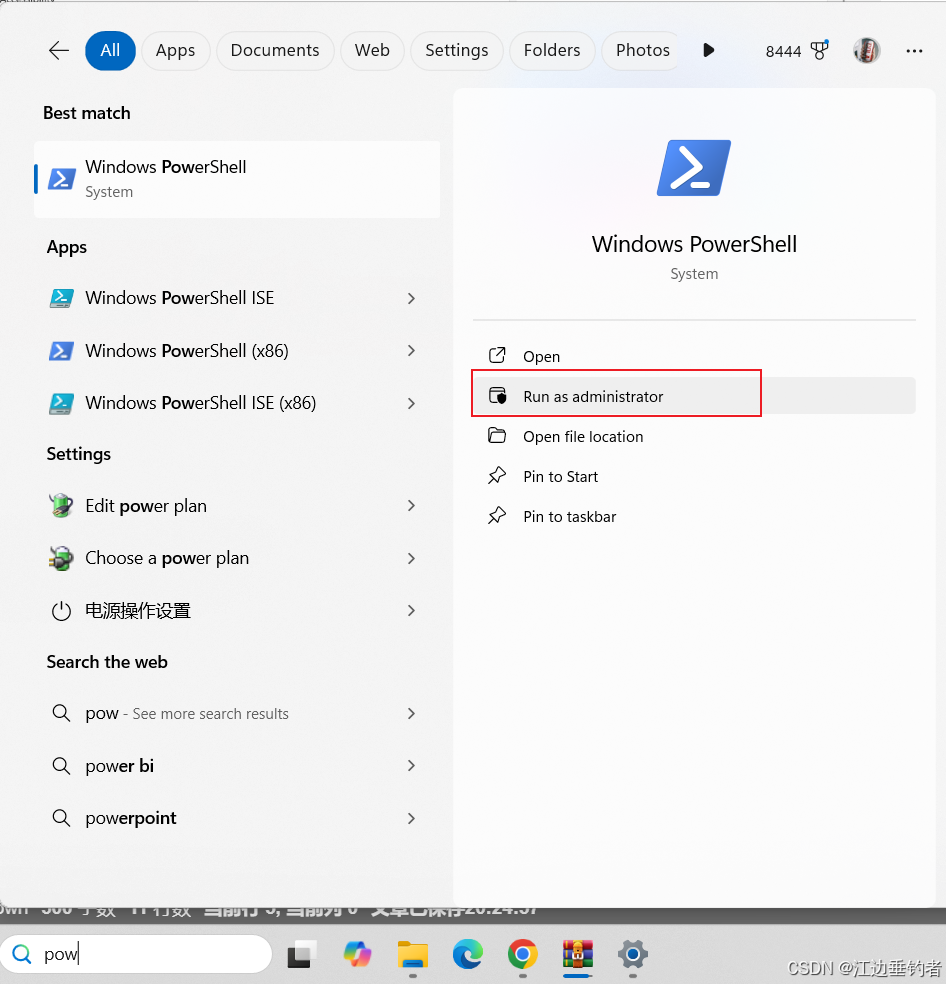Click the Edit power plan icon
The height and width of the screenshot is (984, 946).
point(62,505)
